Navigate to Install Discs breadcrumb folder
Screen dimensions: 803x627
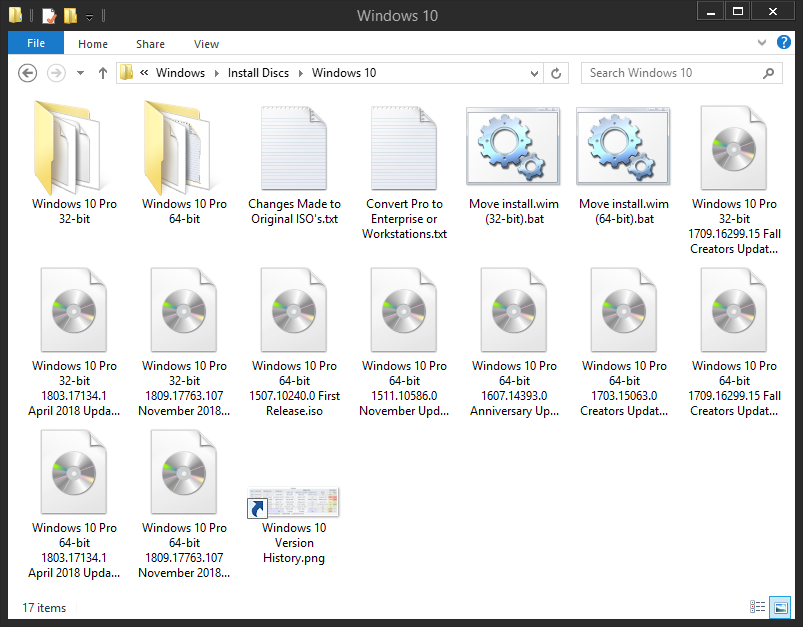coord(258,73)
